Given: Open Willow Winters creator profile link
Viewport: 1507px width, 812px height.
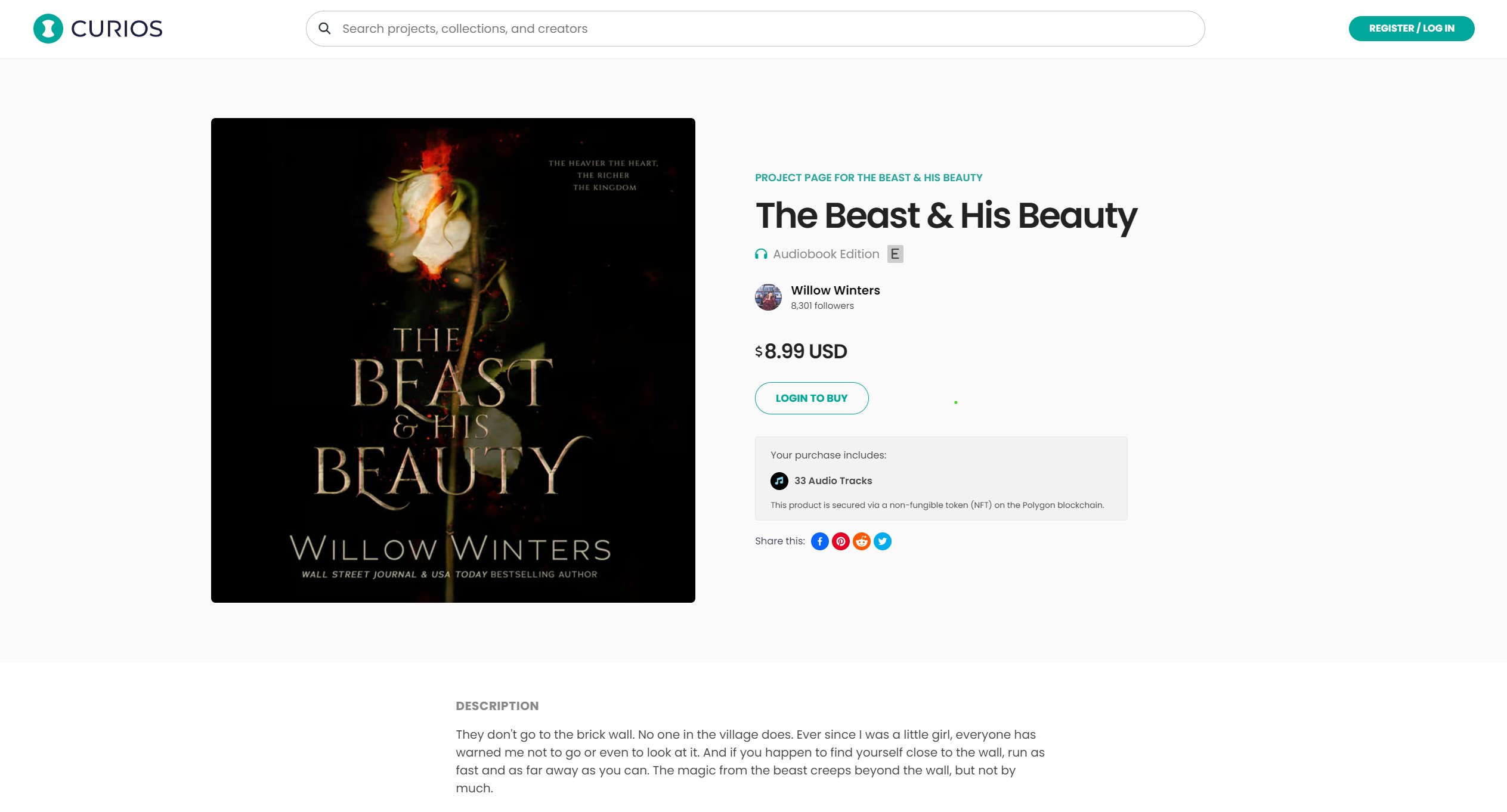Looking at the screenshot, I should [x=835, y=290].
